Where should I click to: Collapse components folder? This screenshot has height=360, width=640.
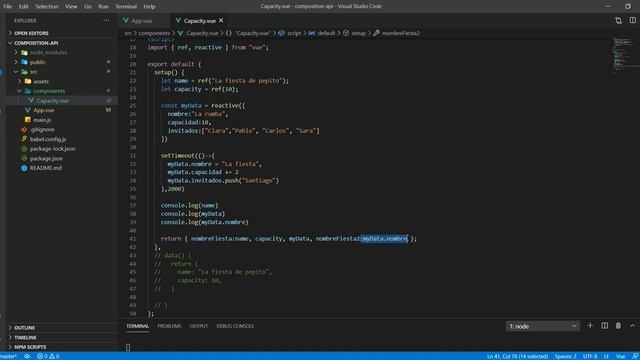click(49, 91)
